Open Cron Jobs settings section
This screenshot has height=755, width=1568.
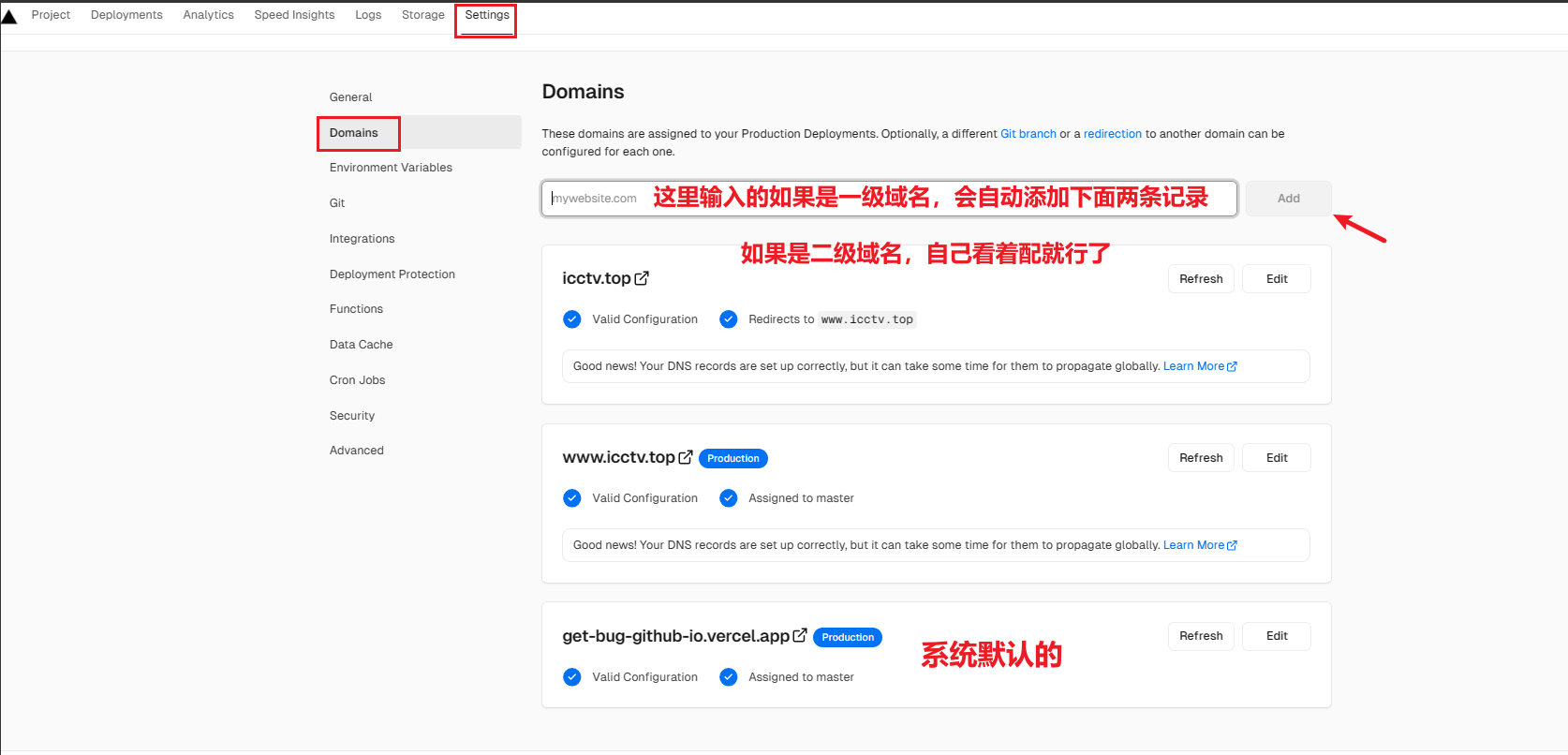coord(357,380)
